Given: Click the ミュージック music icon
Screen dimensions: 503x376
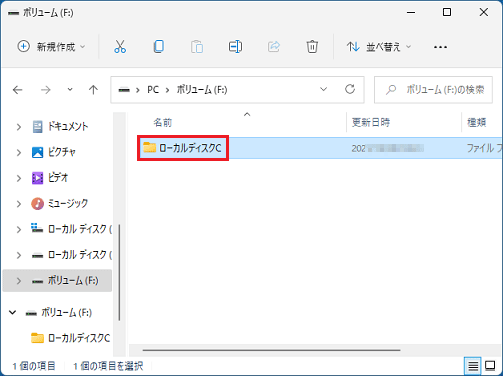Looking at the screenshot, I should pos(37,204).
